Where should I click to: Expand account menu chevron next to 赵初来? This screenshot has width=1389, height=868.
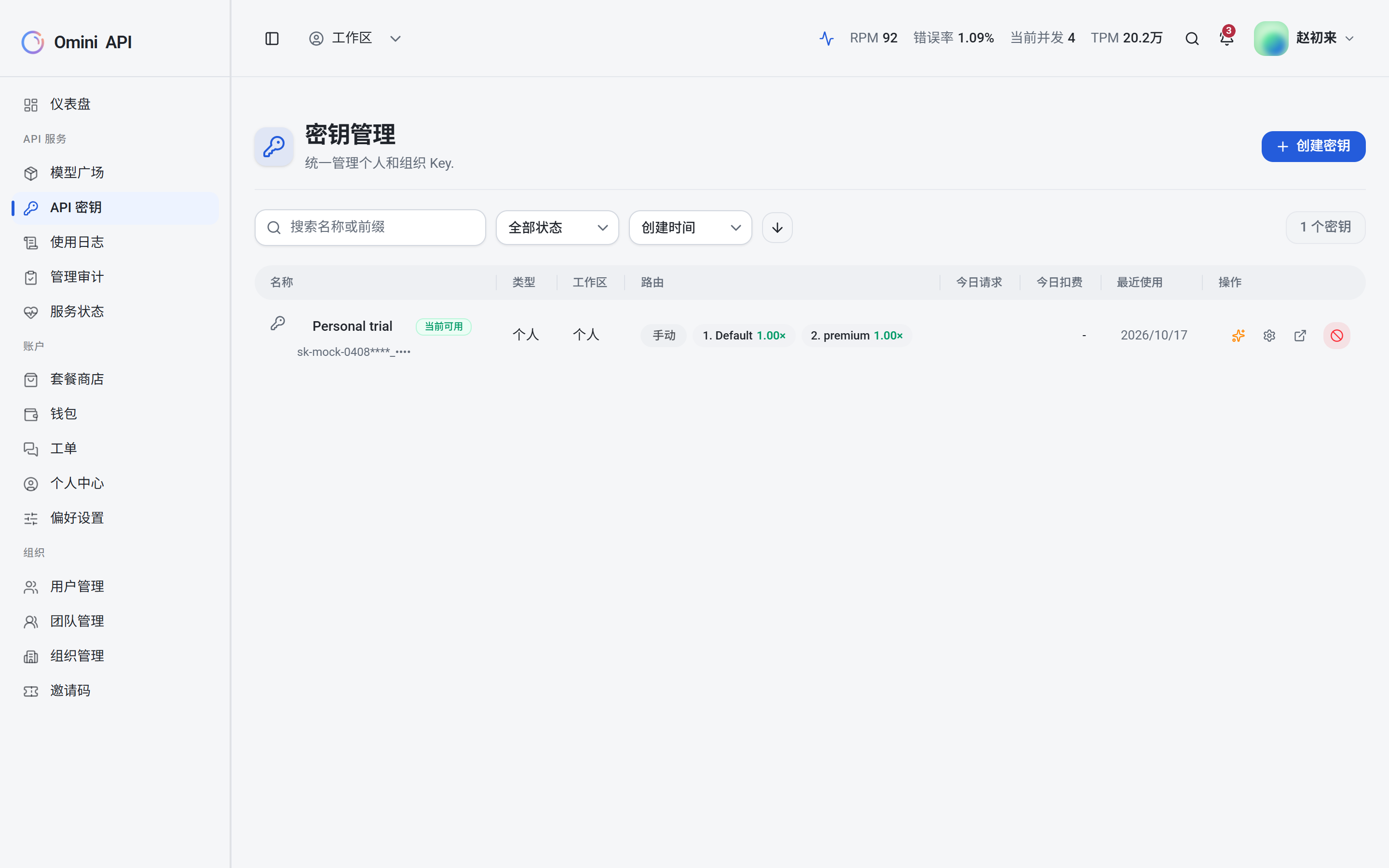pyautogui.click(x=1349, y=39)
